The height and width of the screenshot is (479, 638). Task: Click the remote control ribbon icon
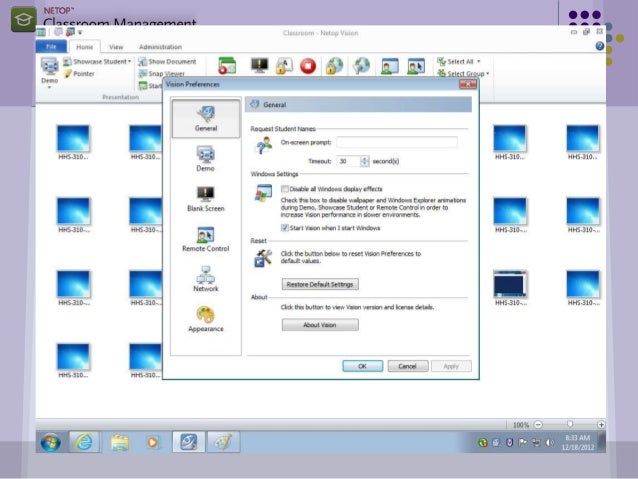[x=416, y=66]
